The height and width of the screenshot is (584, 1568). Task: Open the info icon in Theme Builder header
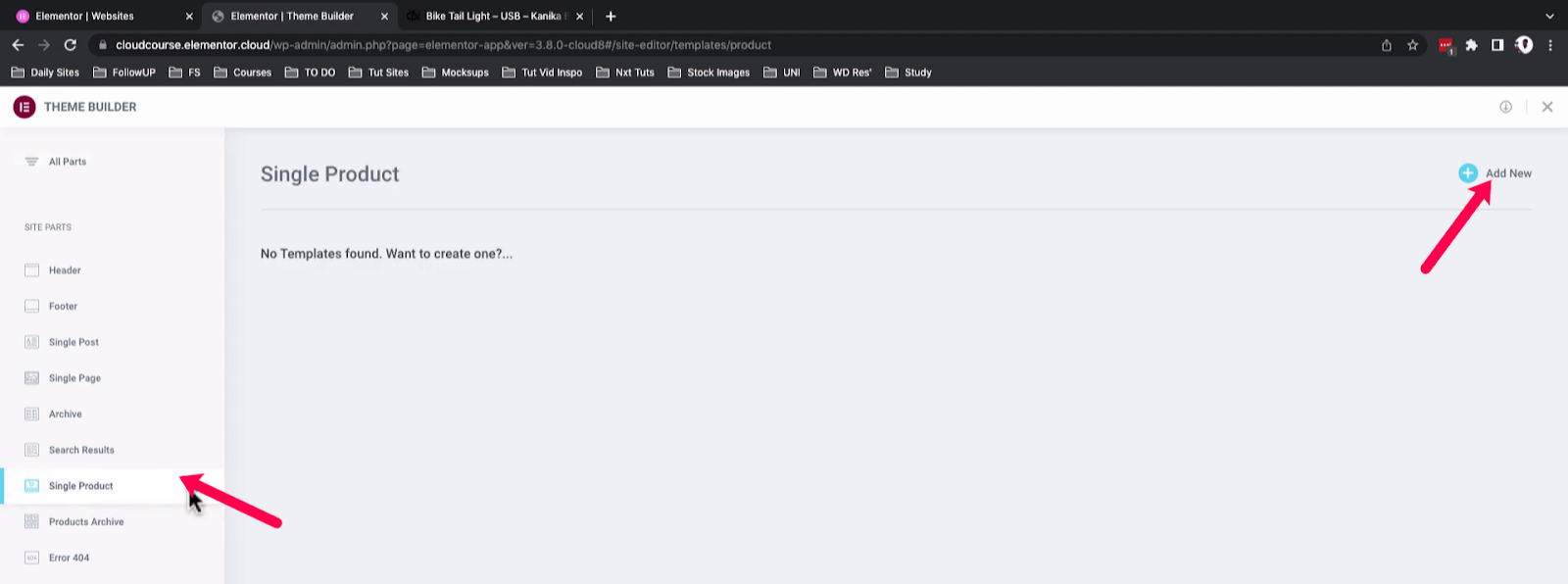tap(1505, 107)
